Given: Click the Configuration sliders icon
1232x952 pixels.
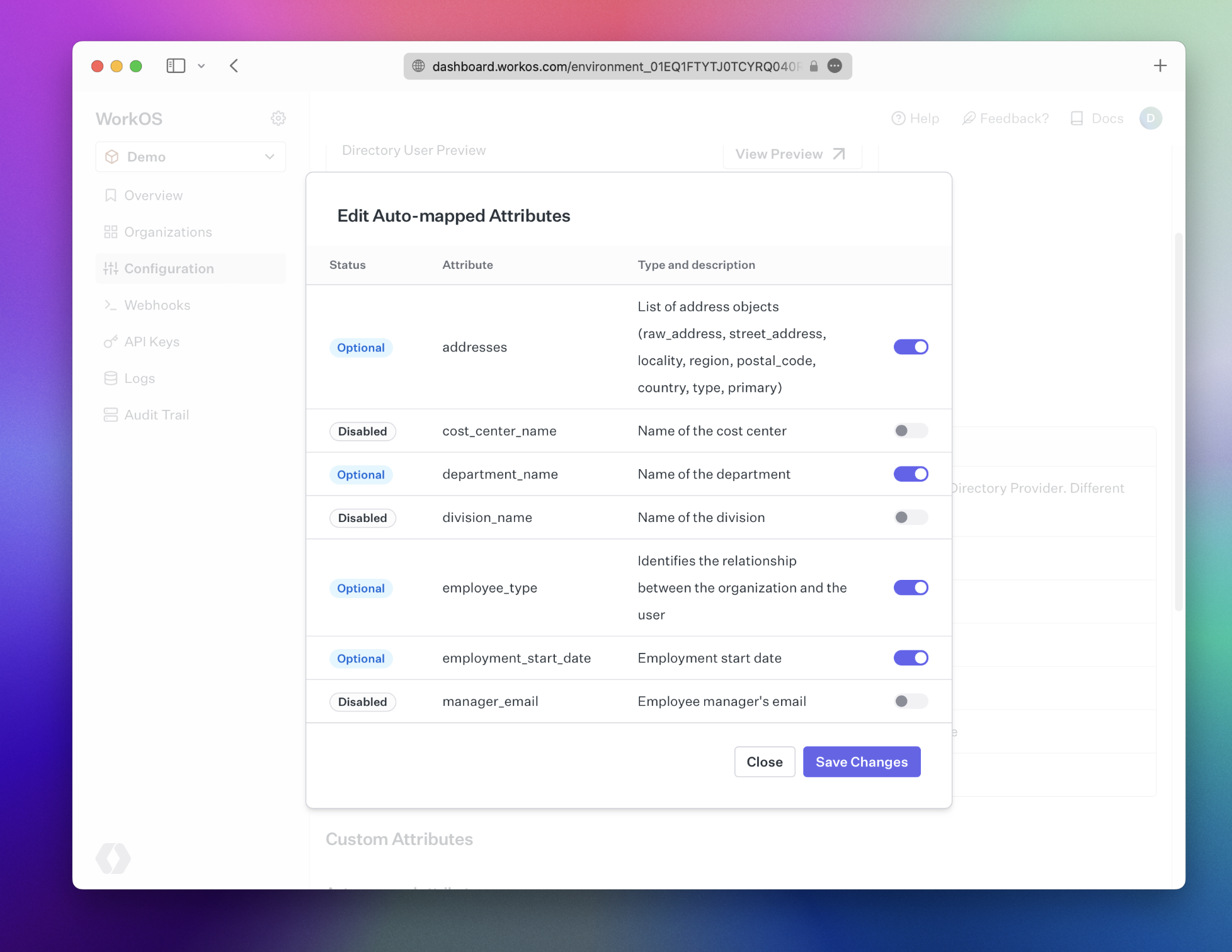Looking at the screenshot, I should click(111, 268).
